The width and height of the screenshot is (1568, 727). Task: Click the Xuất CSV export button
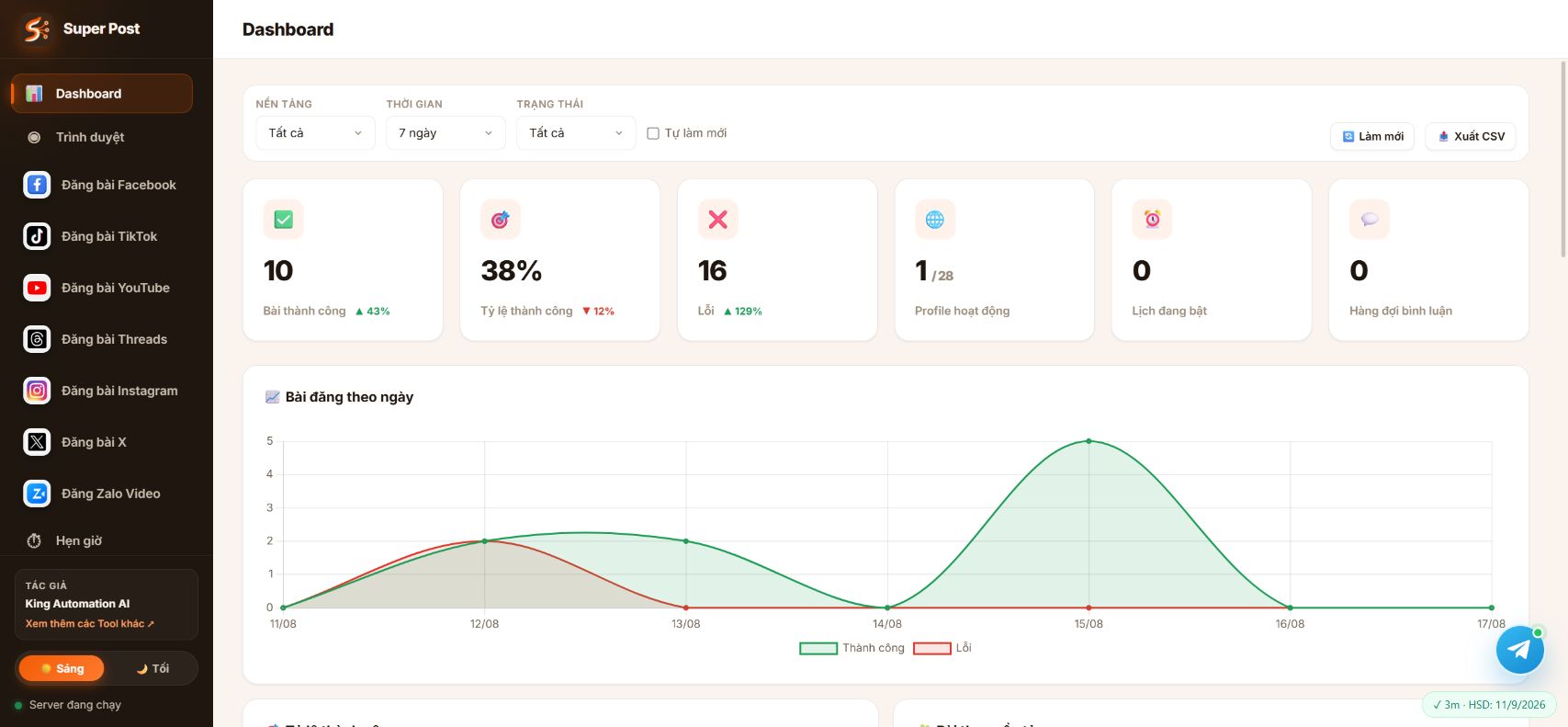1471,136
